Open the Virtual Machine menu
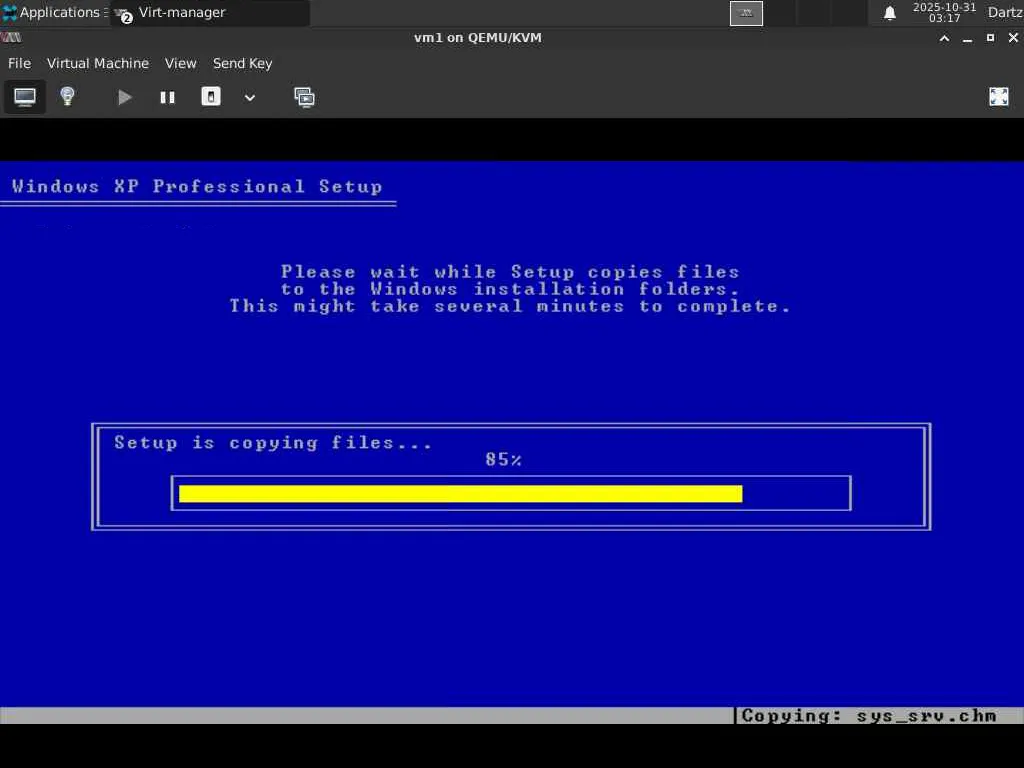 pos(98,63)
